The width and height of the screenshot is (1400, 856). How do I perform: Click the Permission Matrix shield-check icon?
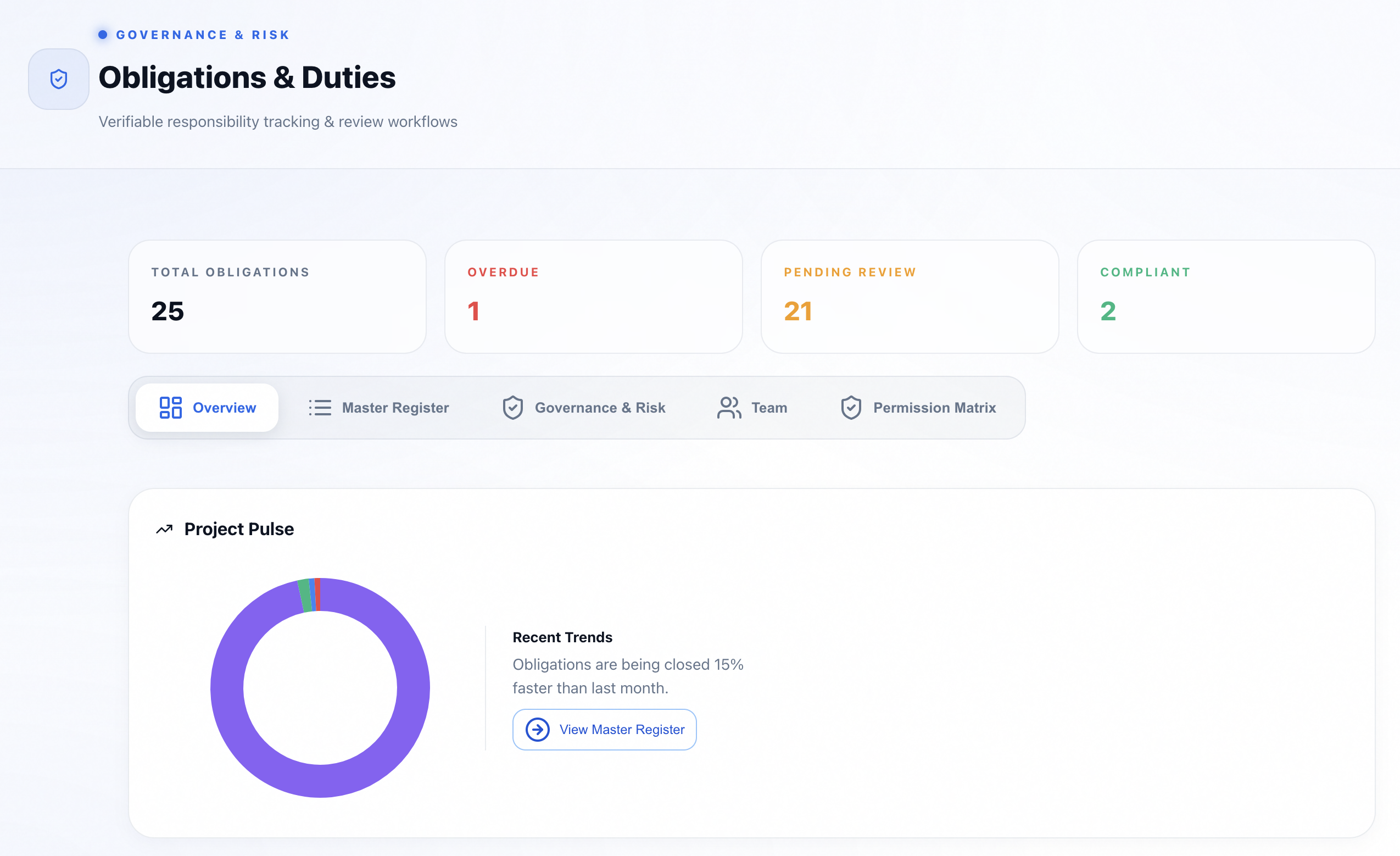pos(851,407)
